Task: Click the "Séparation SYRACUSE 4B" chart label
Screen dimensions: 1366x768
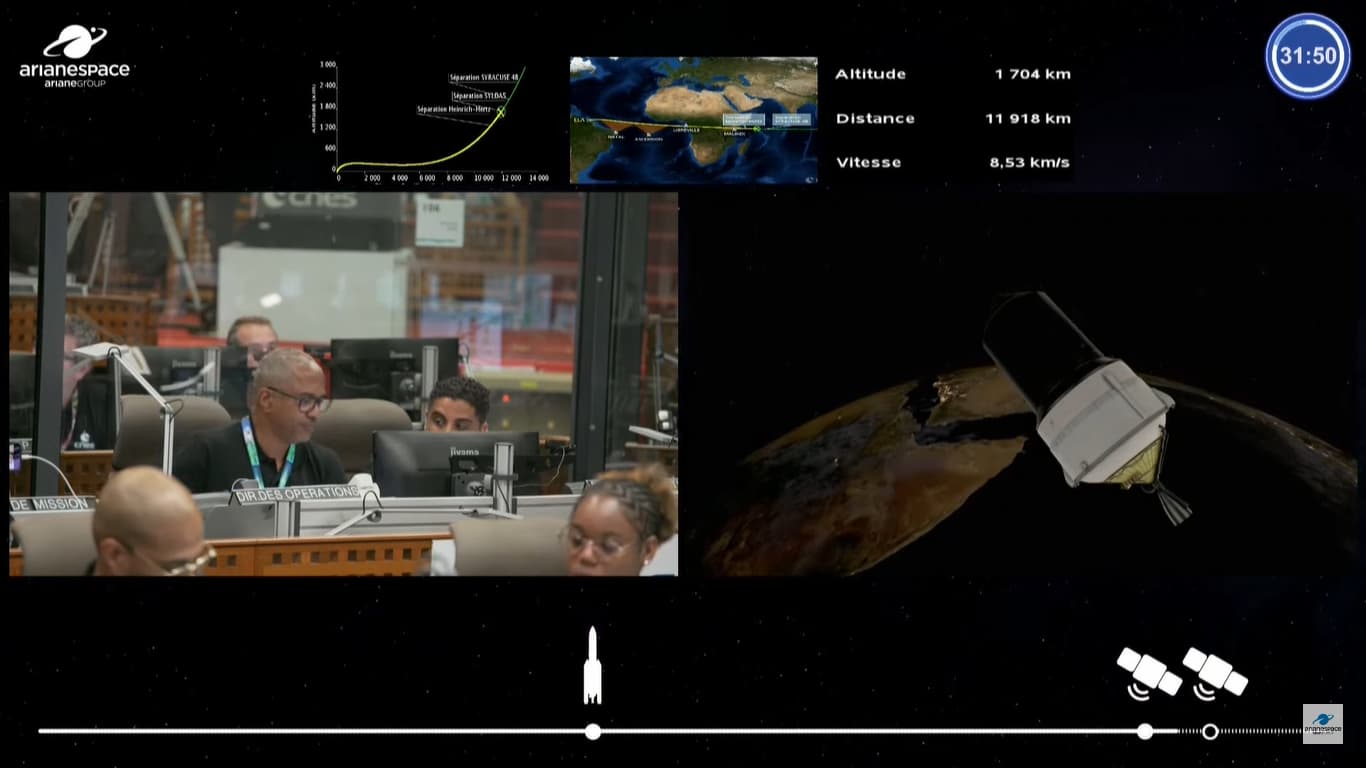Action: [x=485, y=77]
